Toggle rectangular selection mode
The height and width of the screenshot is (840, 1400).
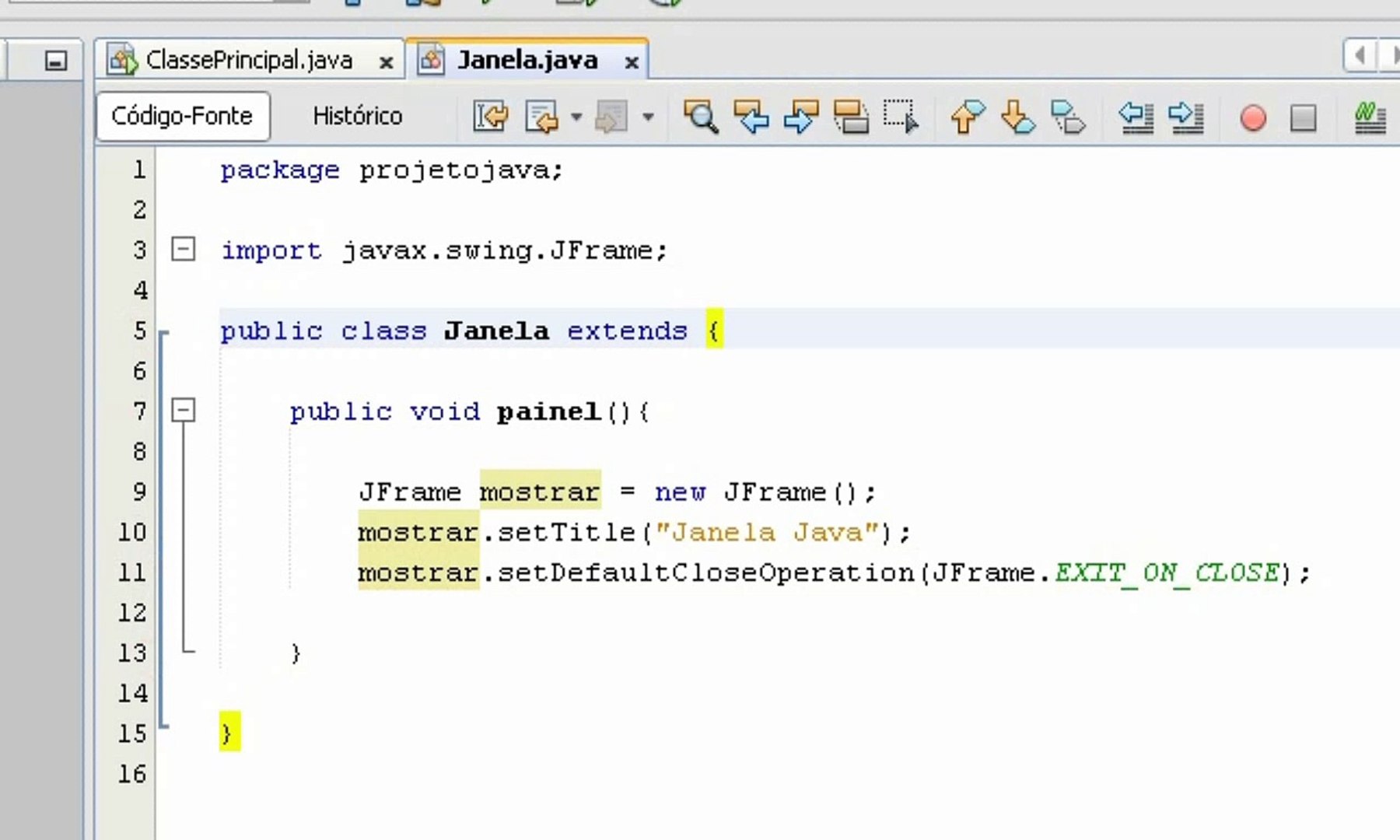(902, 117)
